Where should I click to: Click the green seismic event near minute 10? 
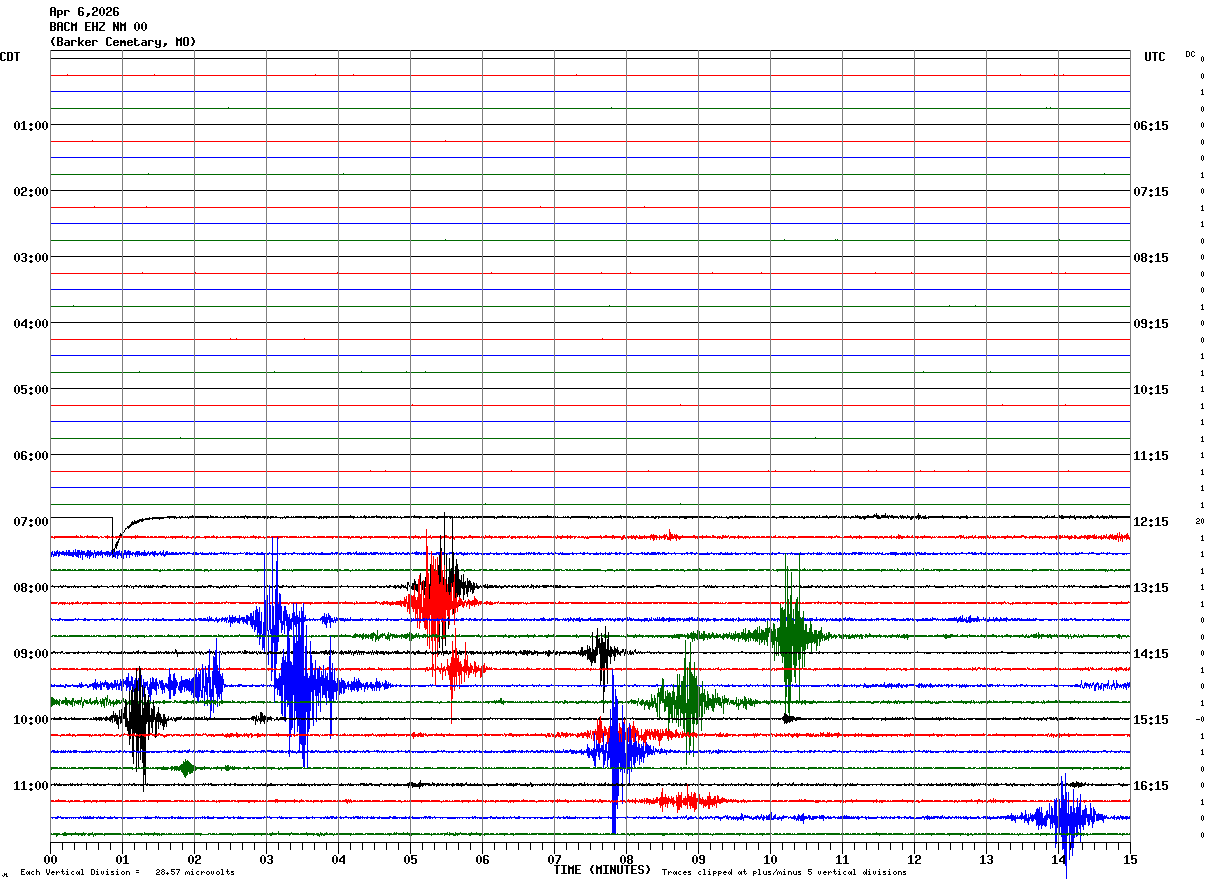click(791, 635)
